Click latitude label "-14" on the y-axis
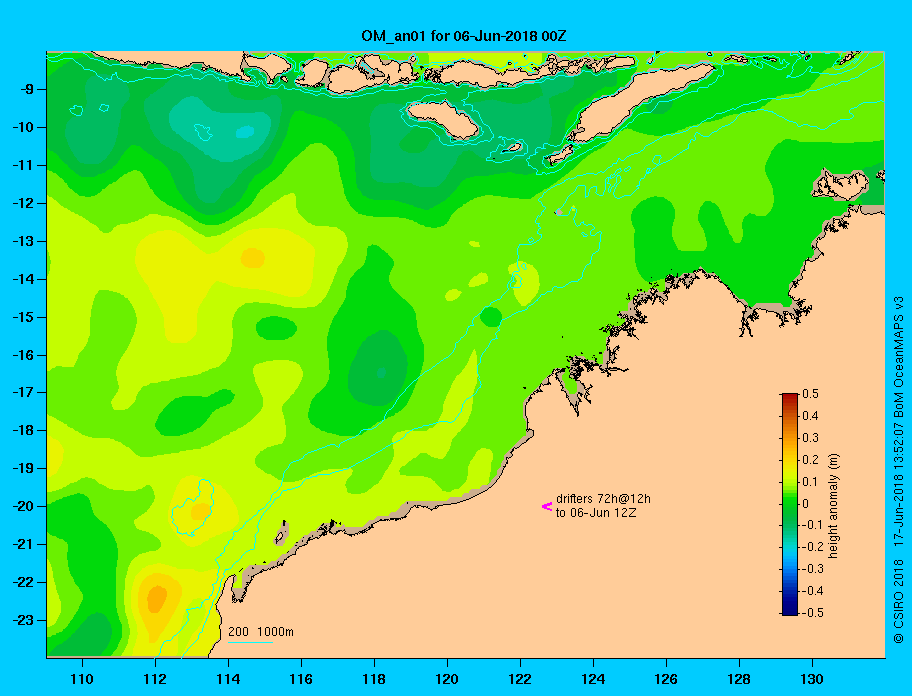The height and width of the screenshot is (696, 912). pos(24,279)
